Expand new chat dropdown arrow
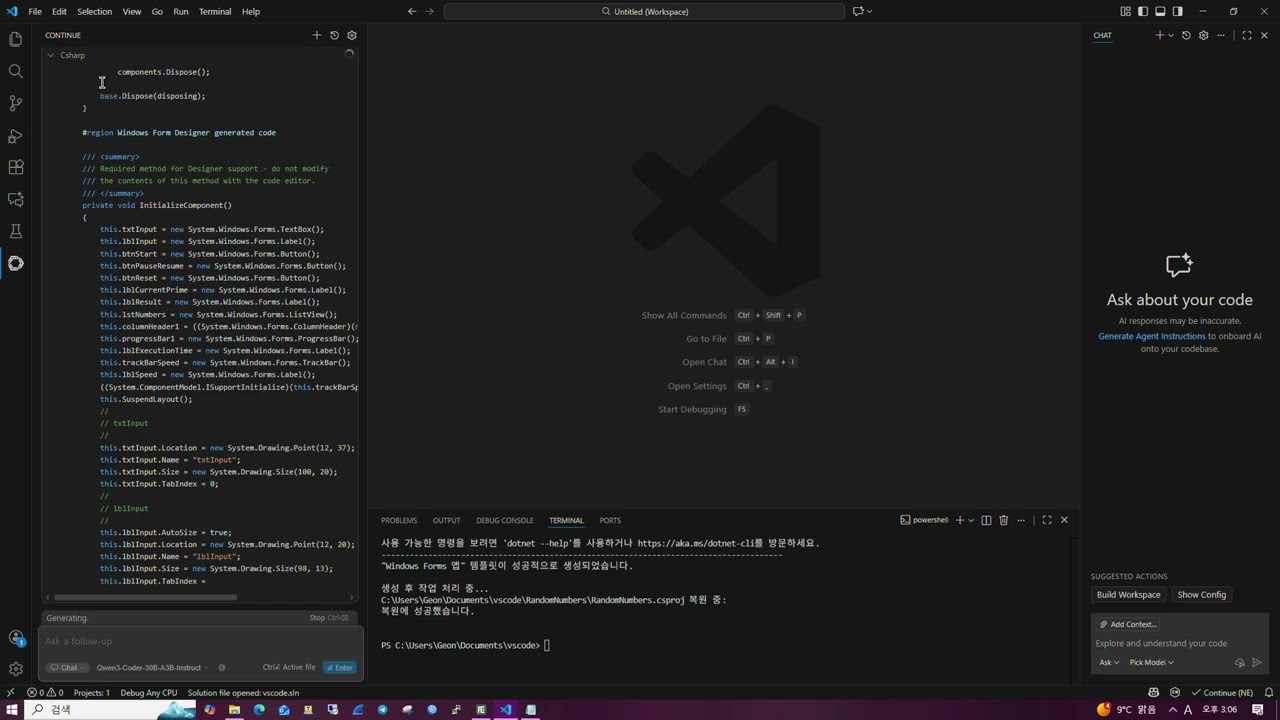 [x=1170, y=35]
